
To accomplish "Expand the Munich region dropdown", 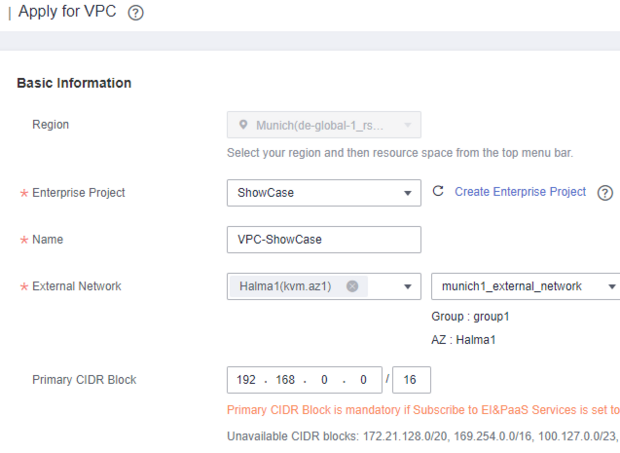I will pos(407,126).
